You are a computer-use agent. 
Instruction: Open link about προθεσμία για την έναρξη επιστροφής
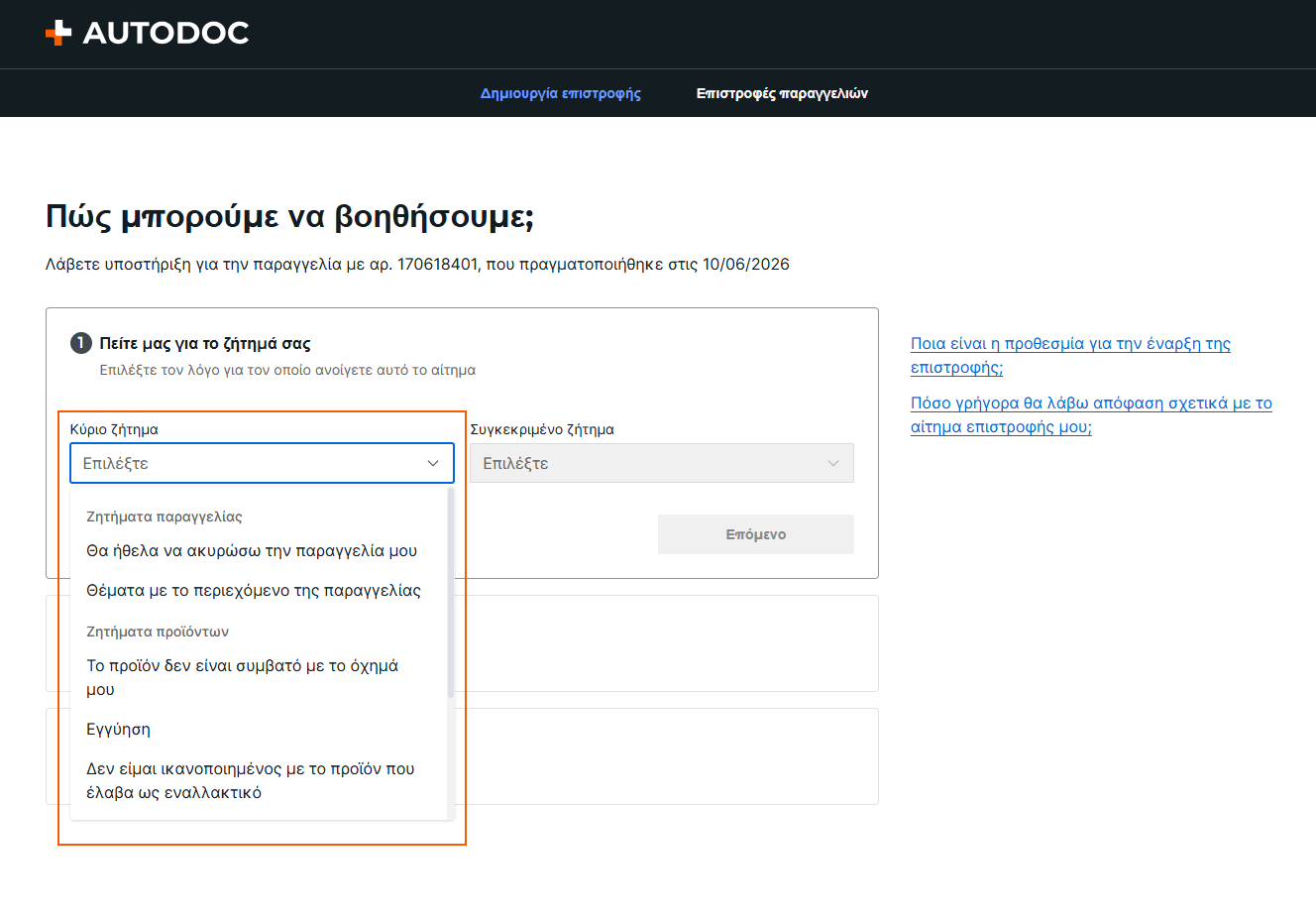[x=1070, y=356]
